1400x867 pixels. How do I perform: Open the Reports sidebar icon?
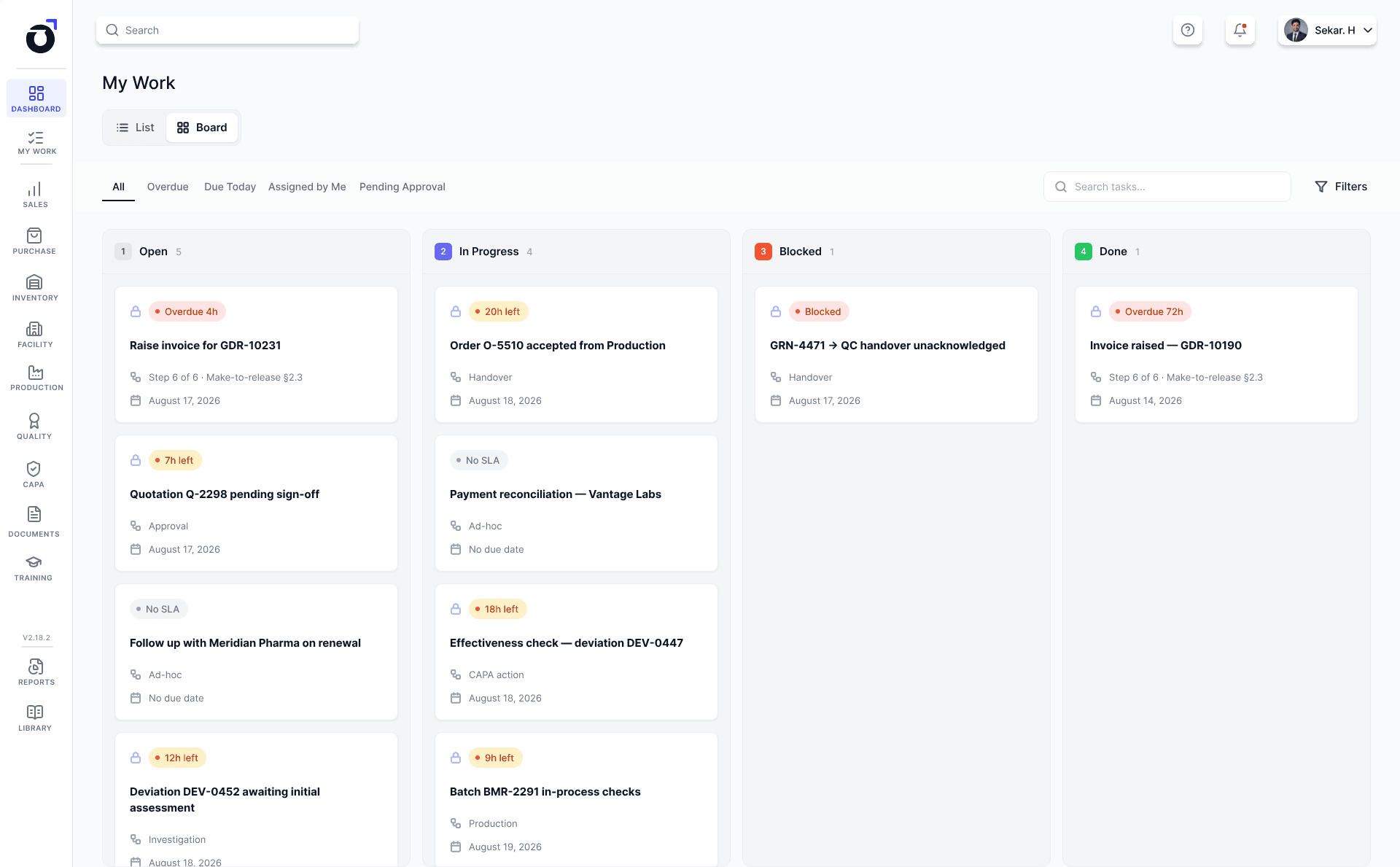[36, 672]
